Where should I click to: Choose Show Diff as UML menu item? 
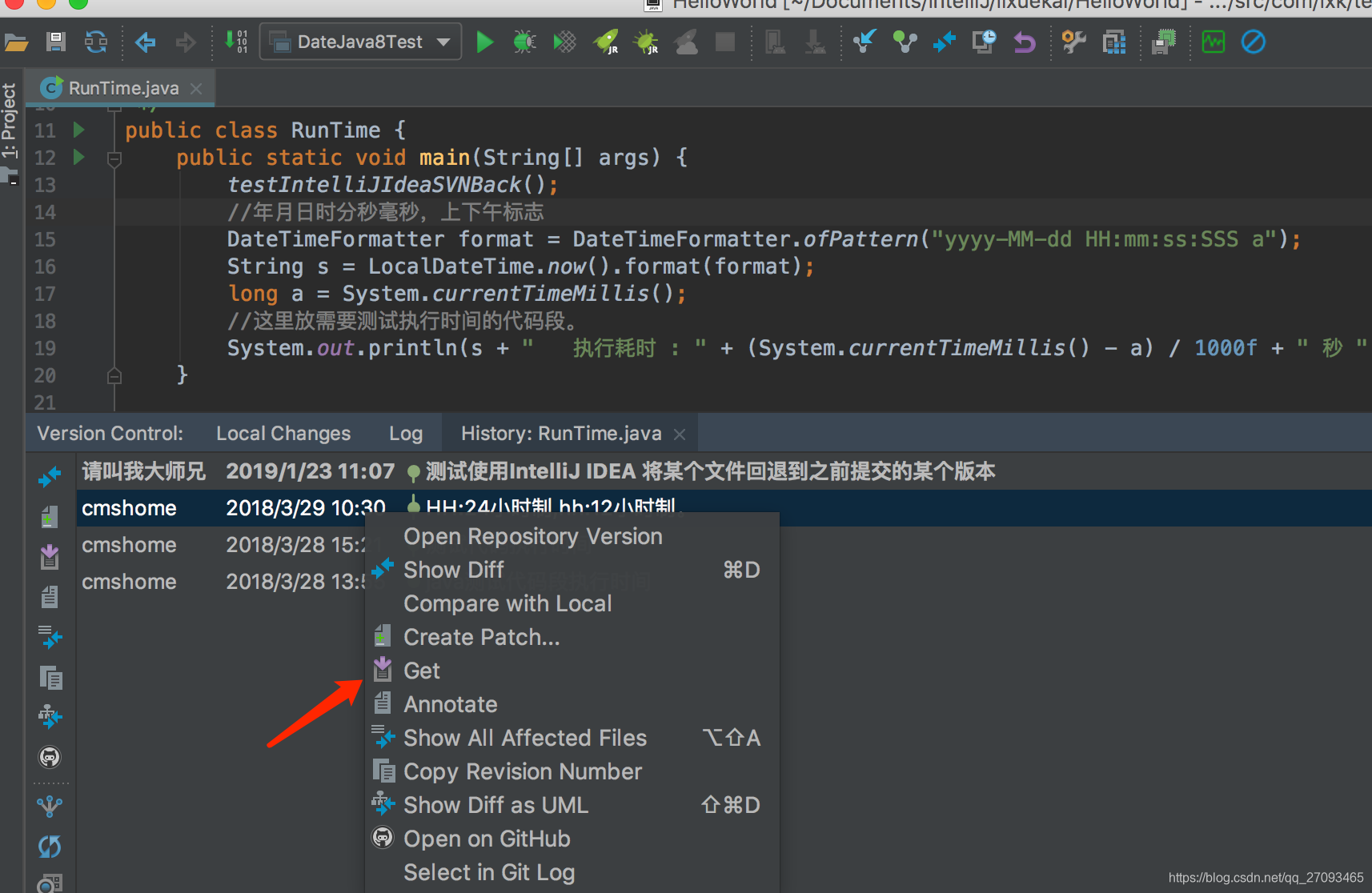(x=572, y=805)
